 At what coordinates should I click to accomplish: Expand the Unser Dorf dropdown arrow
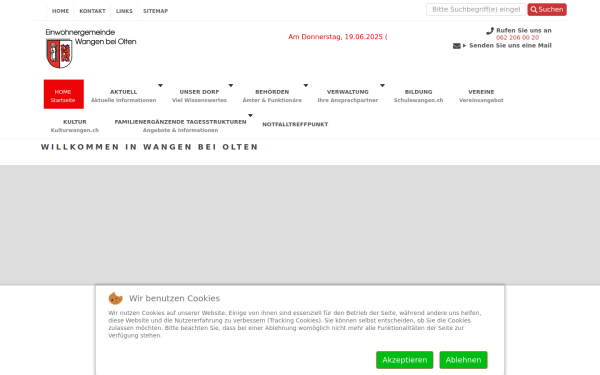pyautogui.click(x=231, y=85)
